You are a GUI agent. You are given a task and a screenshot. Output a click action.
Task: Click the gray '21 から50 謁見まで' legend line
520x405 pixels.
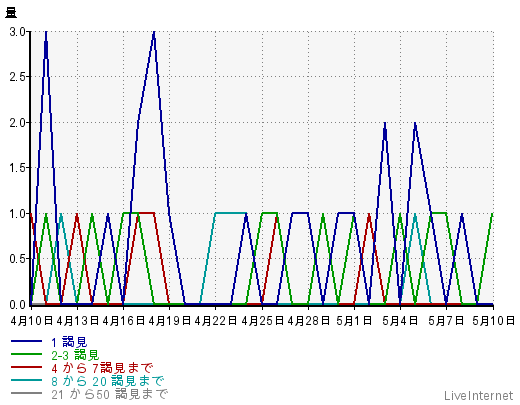tap(26, 393)
